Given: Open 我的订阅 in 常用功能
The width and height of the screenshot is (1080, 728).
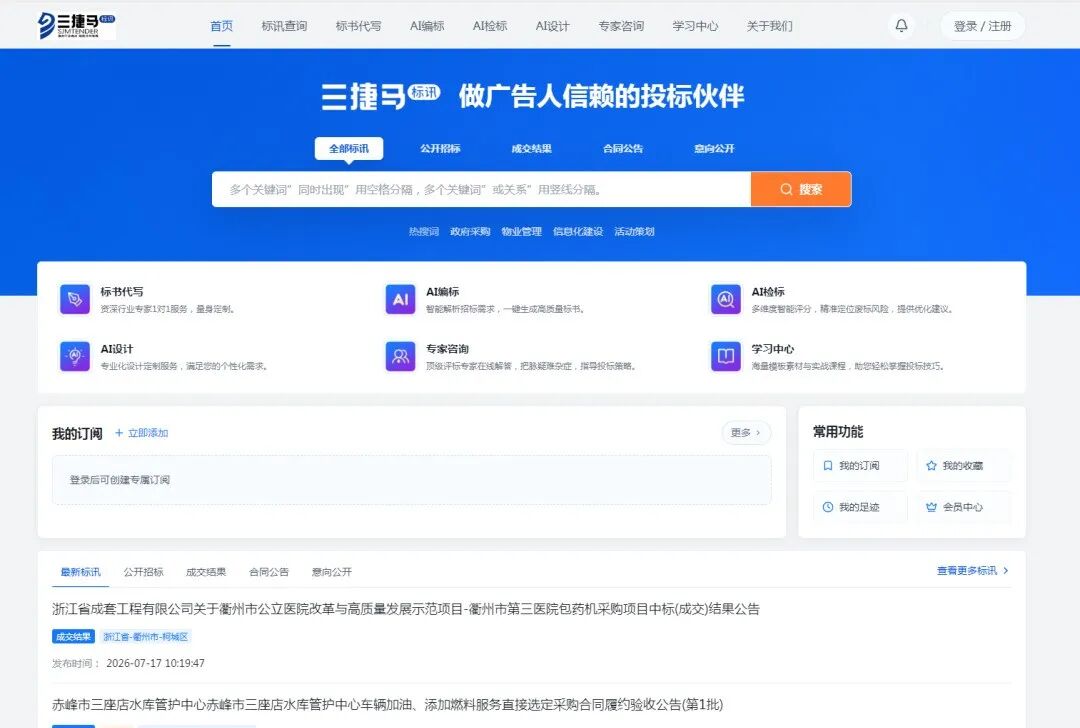Looking at the screenshot, I should click(x=860, y=466).
